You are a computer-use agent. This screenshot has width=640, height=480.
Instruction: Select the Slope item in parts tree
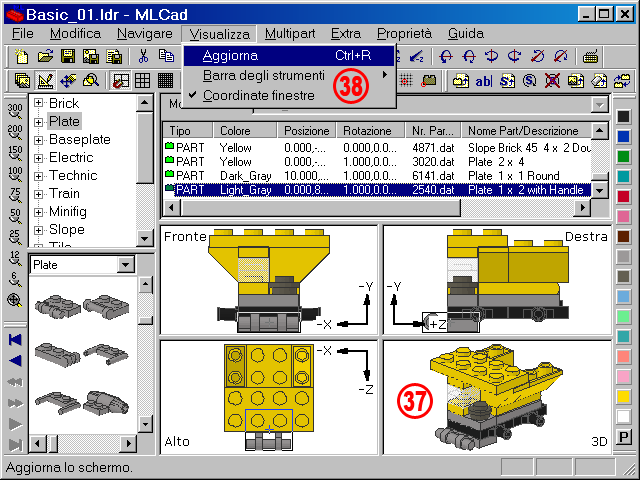67,229
